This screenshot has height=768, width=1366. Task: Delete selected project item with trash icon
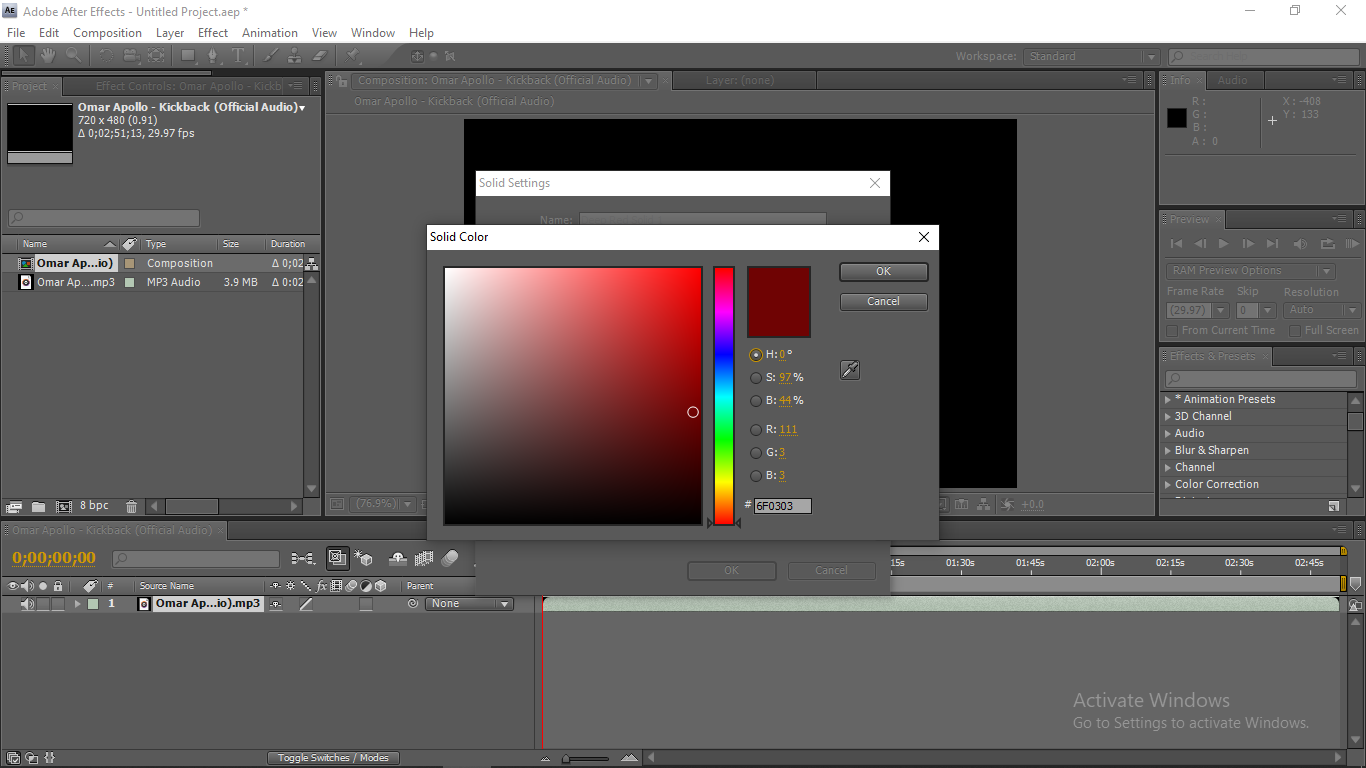(131, 507)
